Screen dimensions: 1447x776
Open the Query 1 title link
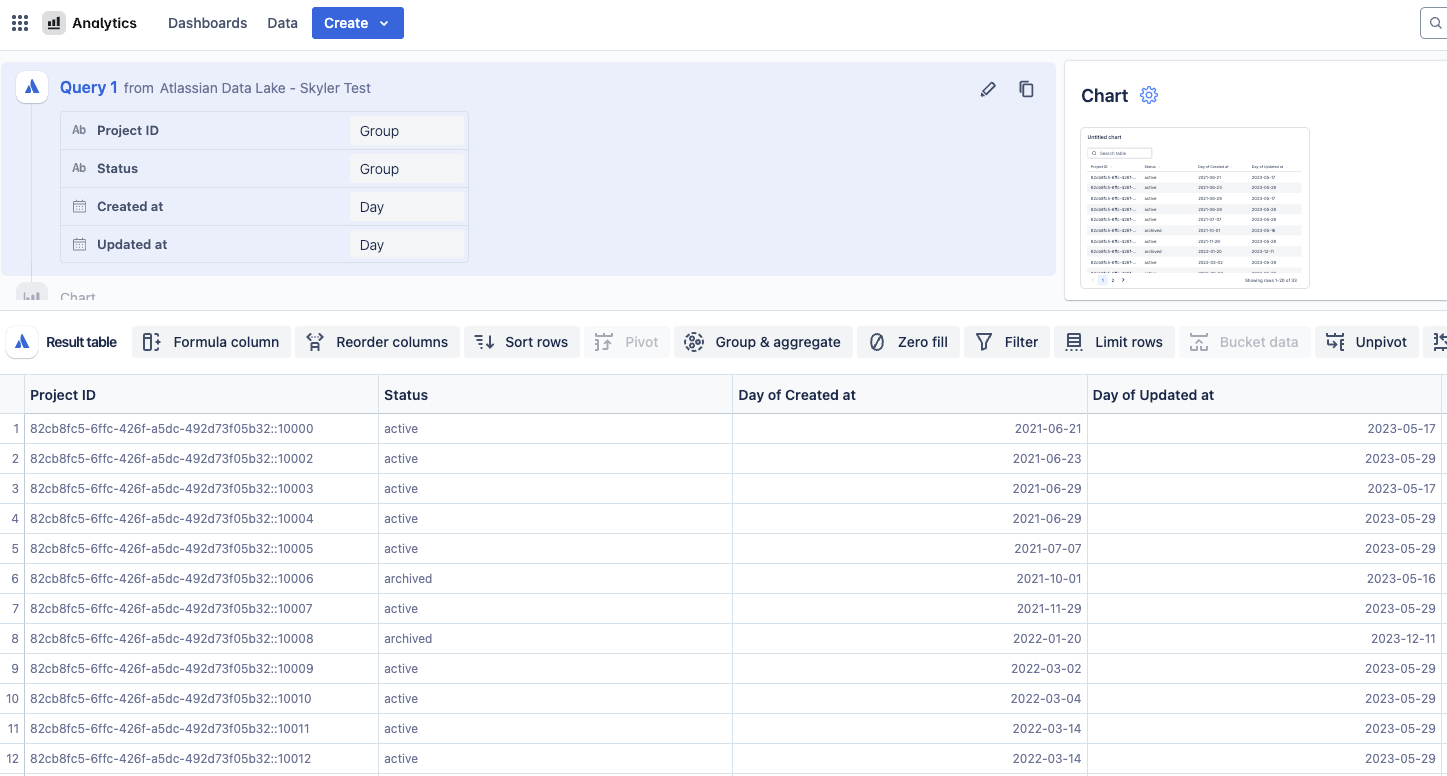coord(89,88)
